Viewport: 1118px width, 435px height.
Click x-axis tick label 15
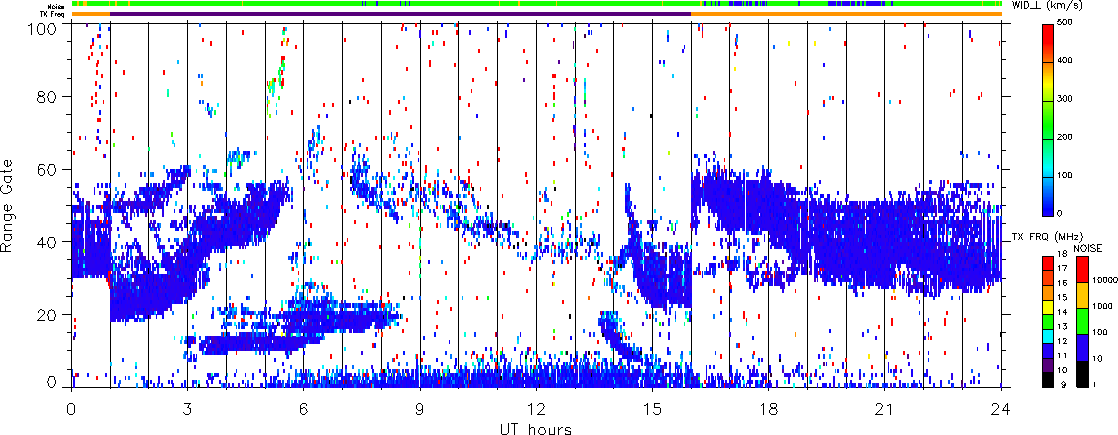[652, 408]
